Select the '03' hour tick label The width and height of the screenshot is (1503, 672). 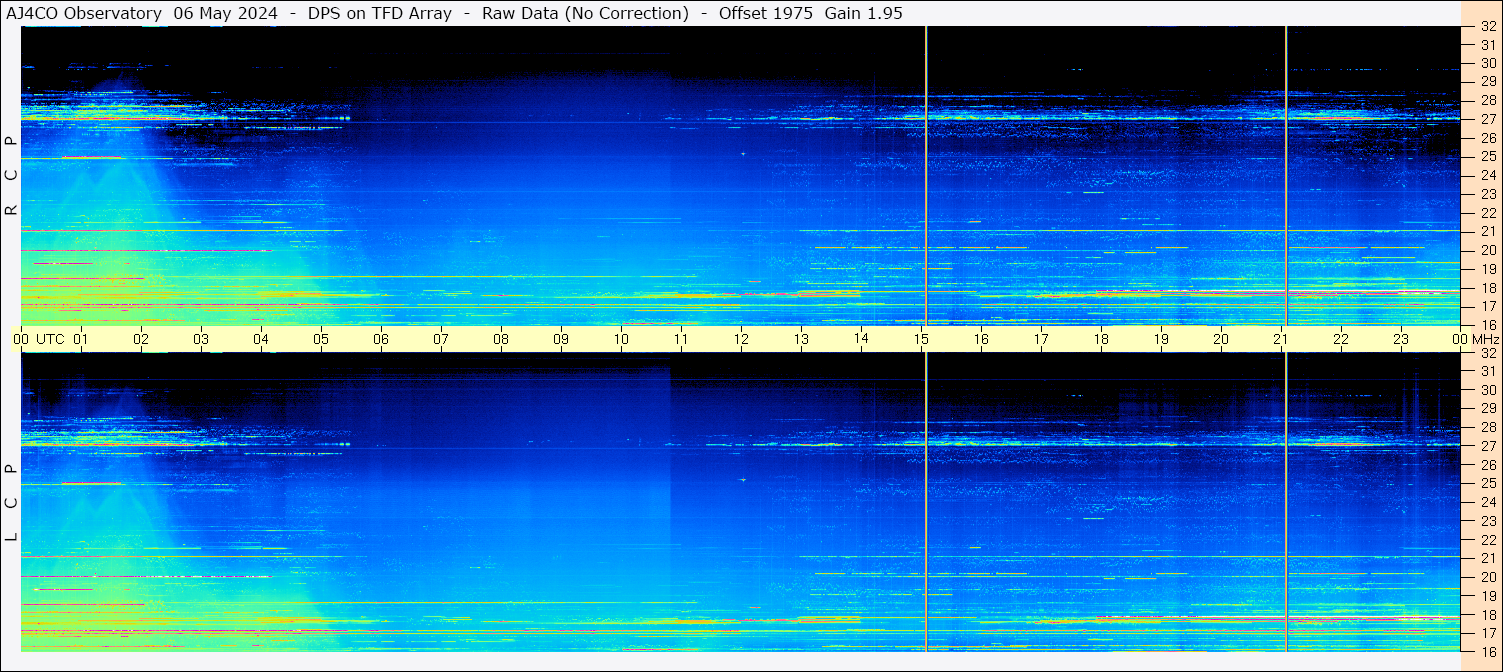(201, 339)
